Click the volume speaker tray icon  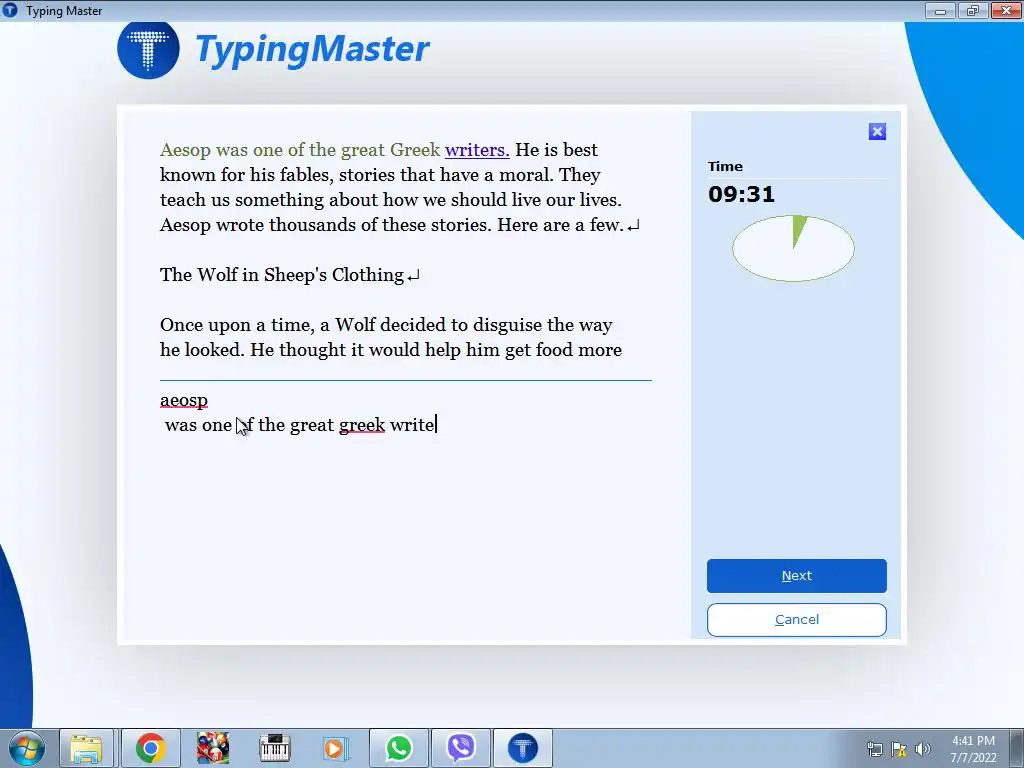922,749
